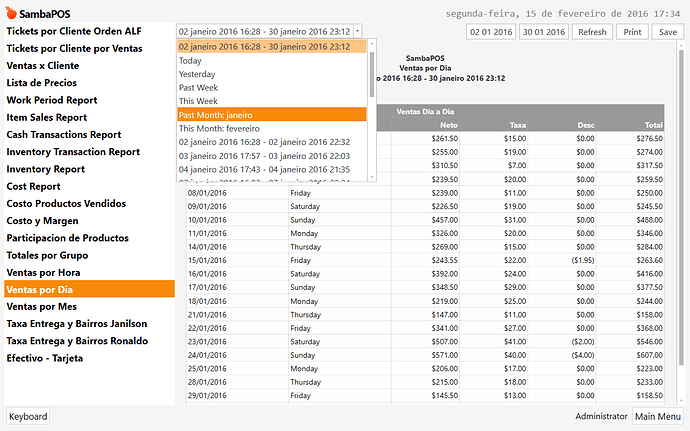Choose 'This Week' from the period list

click(x=272, y=101)
